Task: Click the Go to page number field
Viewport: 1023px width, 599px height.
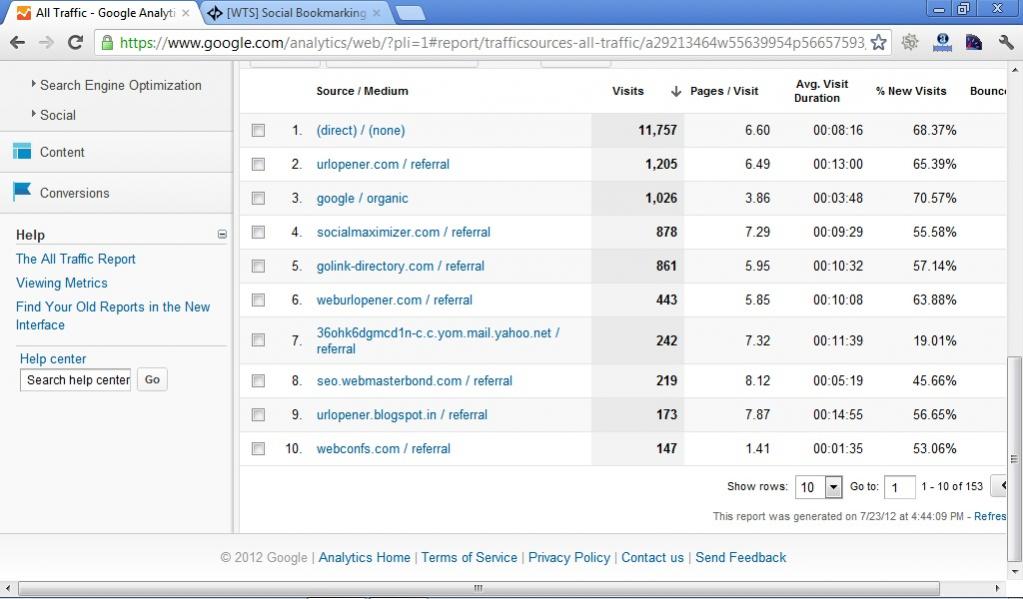Action: [899, 487]
